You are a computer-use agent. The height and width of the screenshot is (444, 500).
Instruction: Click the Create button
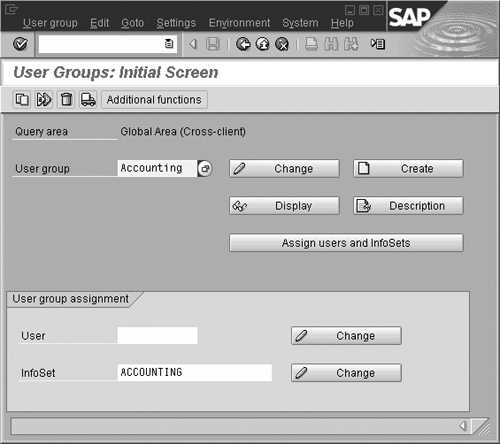(408, 168)
